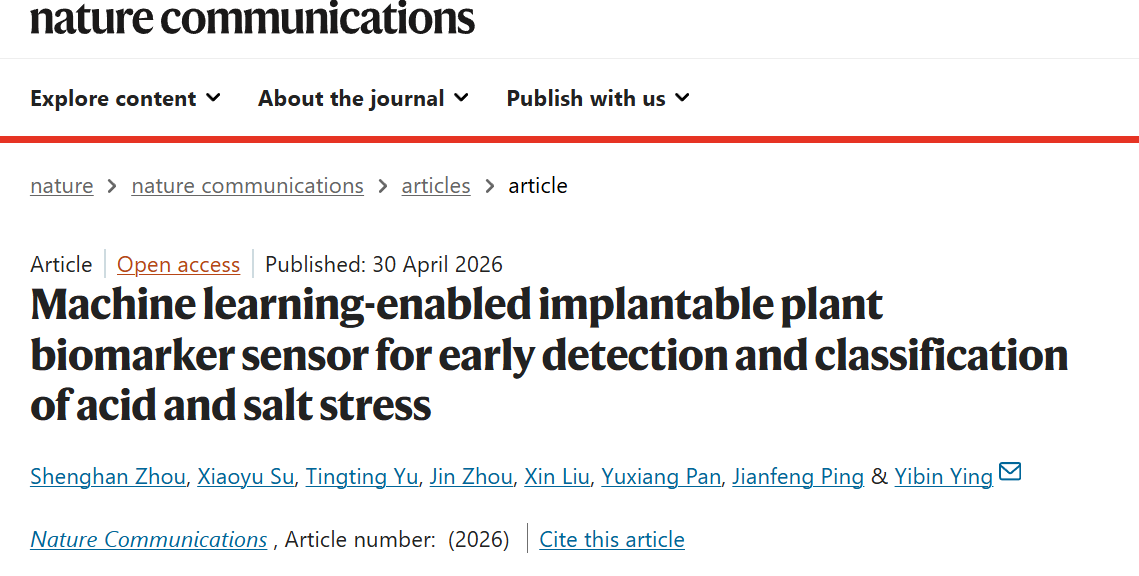This screenshot has height=576, width=1139.
Task: Select author Xin Liu
Action: (x=557, y=476)
